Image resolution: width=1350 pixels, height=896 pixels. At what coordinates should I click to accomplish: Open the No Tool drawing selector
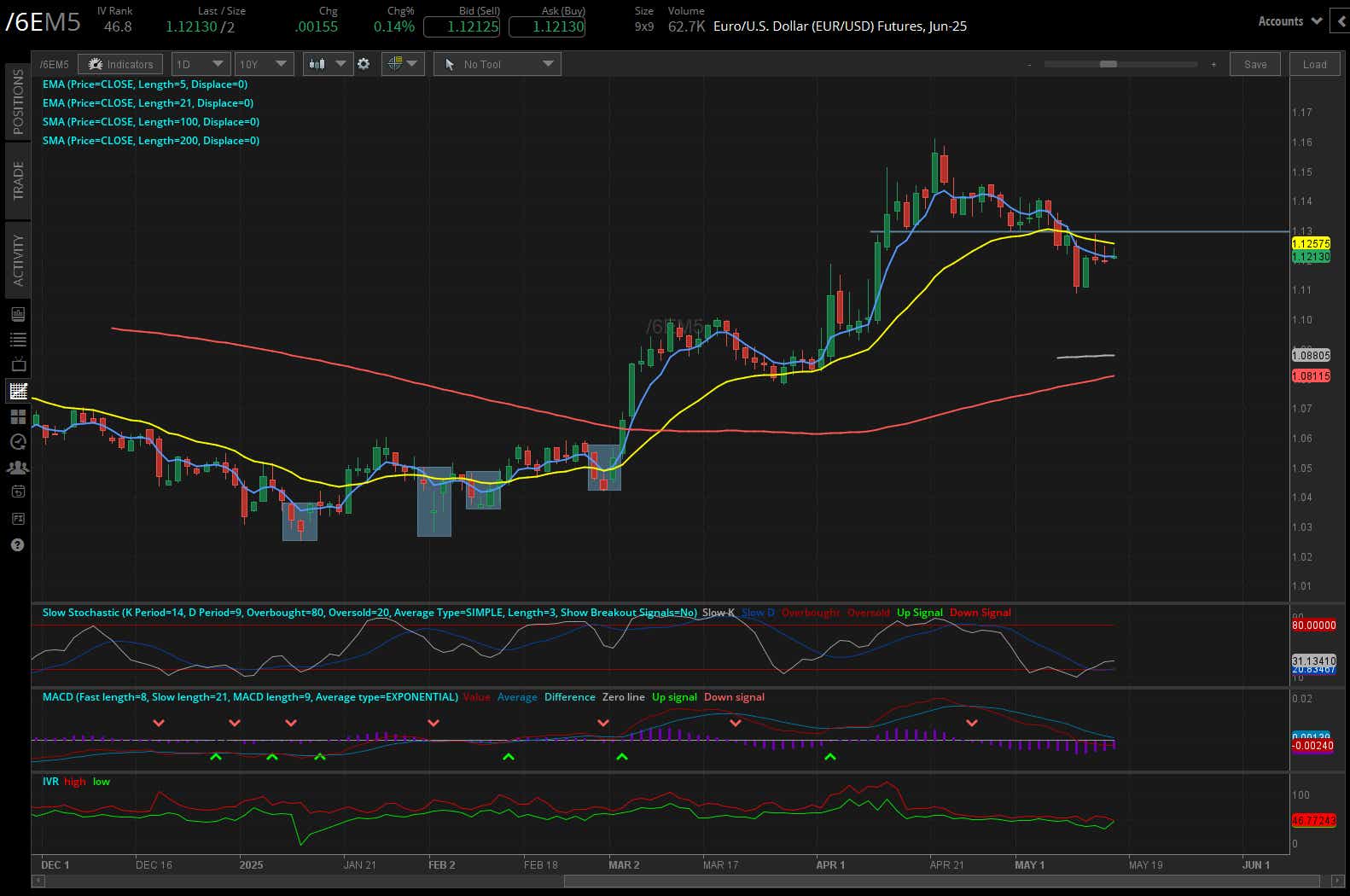(498, 64)
